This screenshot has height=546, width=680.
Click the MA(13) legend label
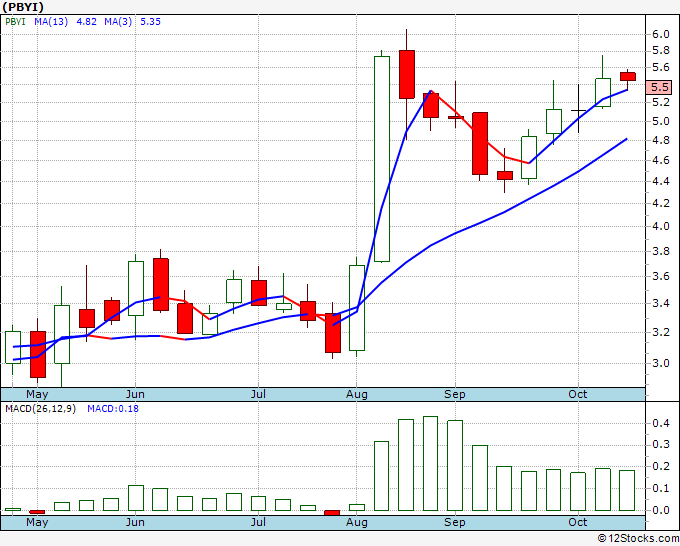(51, 22)
